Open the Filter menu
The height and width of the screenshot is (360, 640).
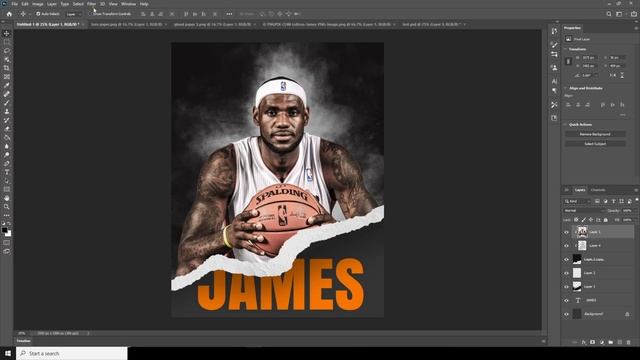click(91, 4)
